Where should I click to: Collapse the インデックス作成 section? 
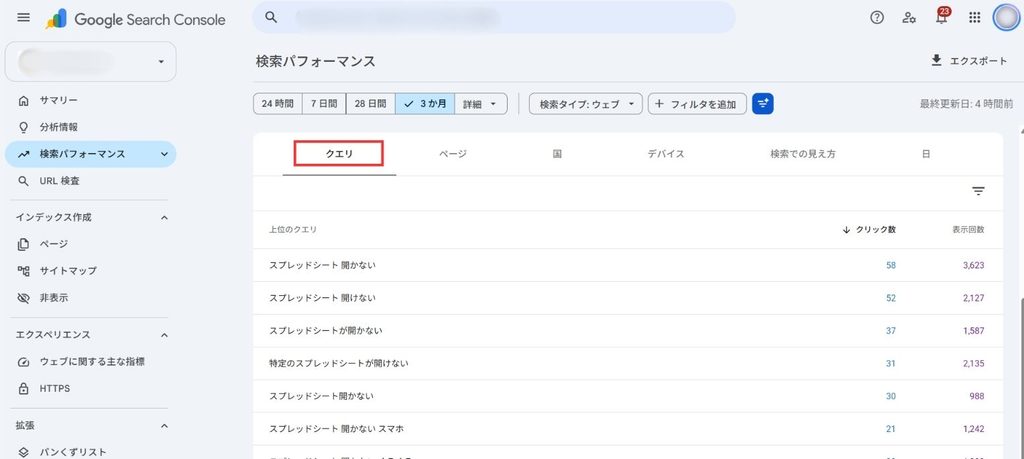(x=164, y=217)
